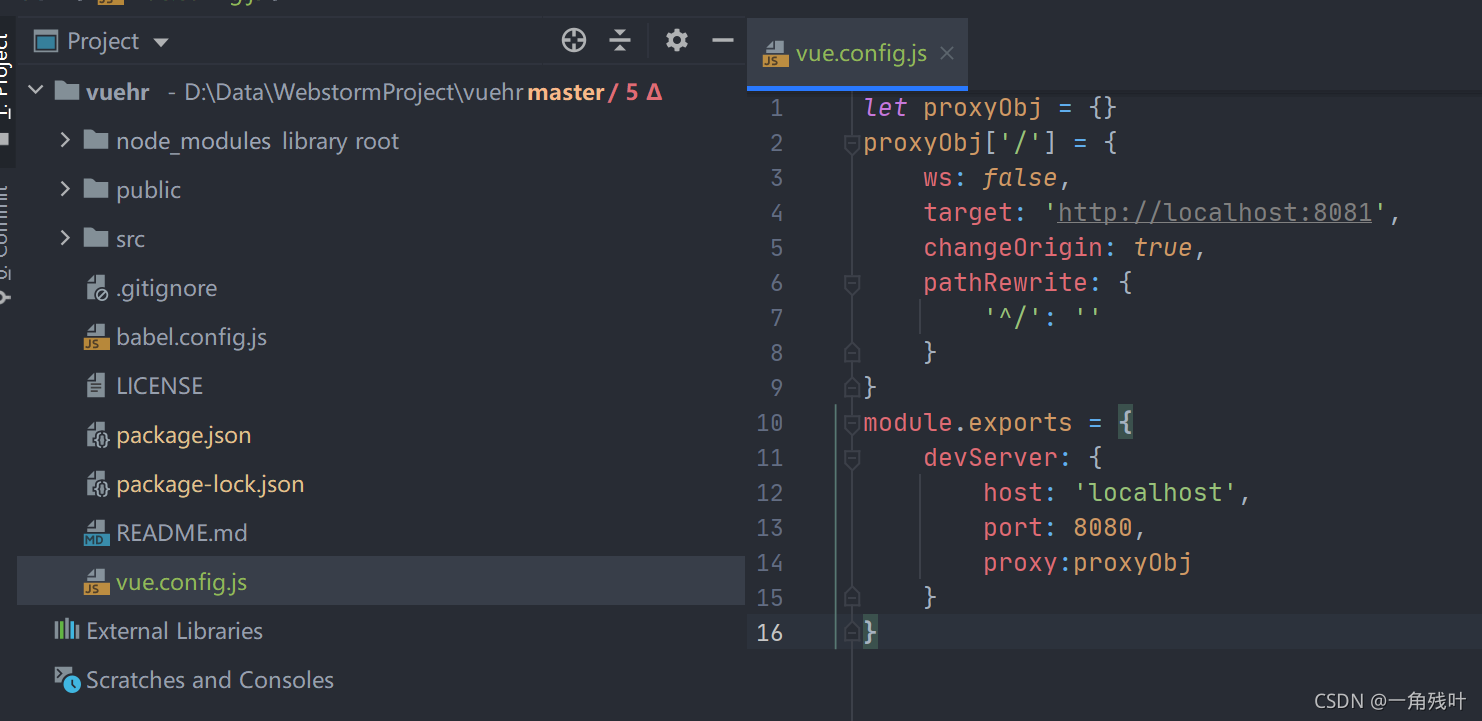
Task: Select package-lock.json in the tree
Action: [x=210, y=484]
